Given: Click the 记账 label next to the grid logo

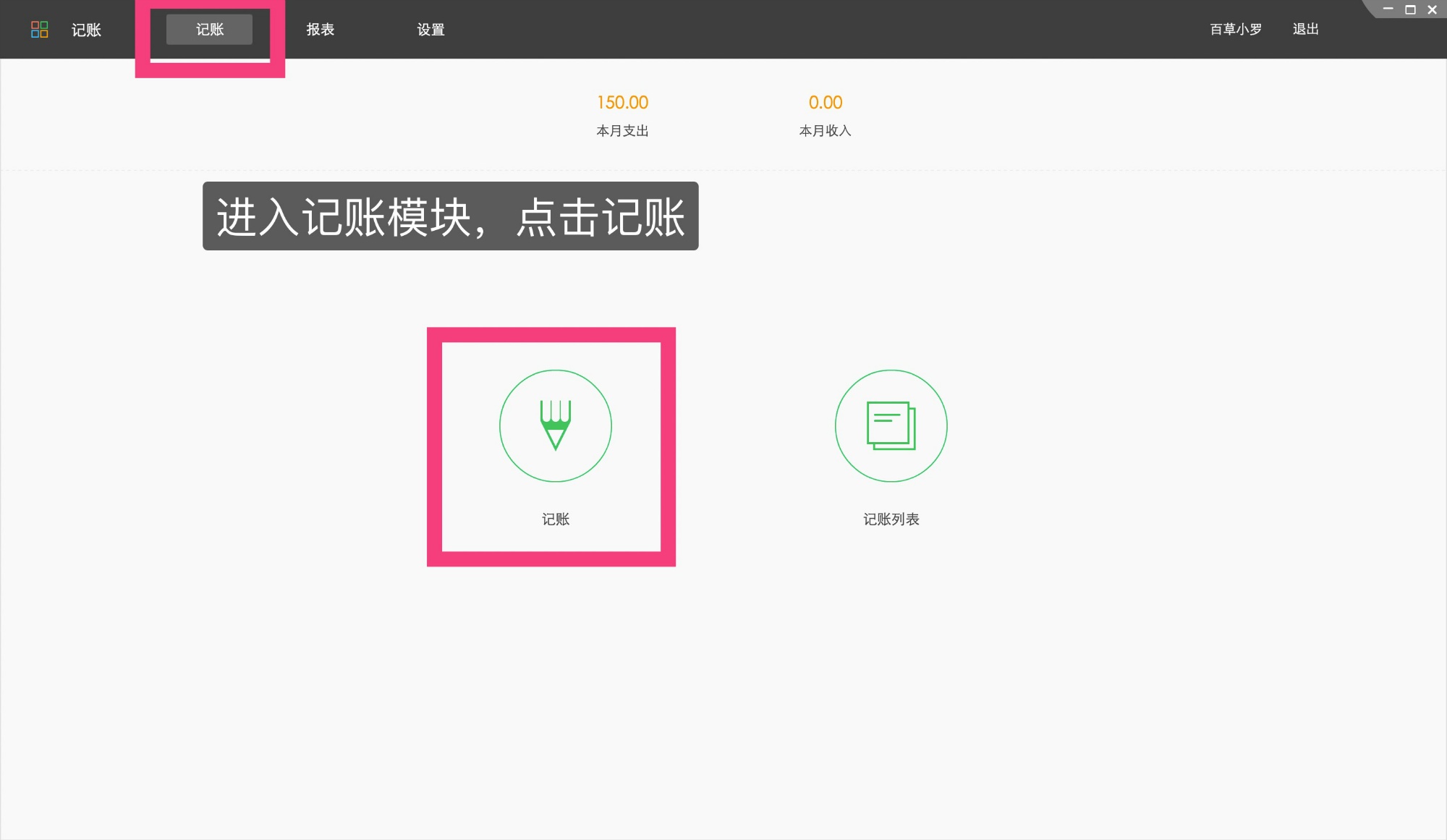Looking at the screenshot, I should pos(86,30).
